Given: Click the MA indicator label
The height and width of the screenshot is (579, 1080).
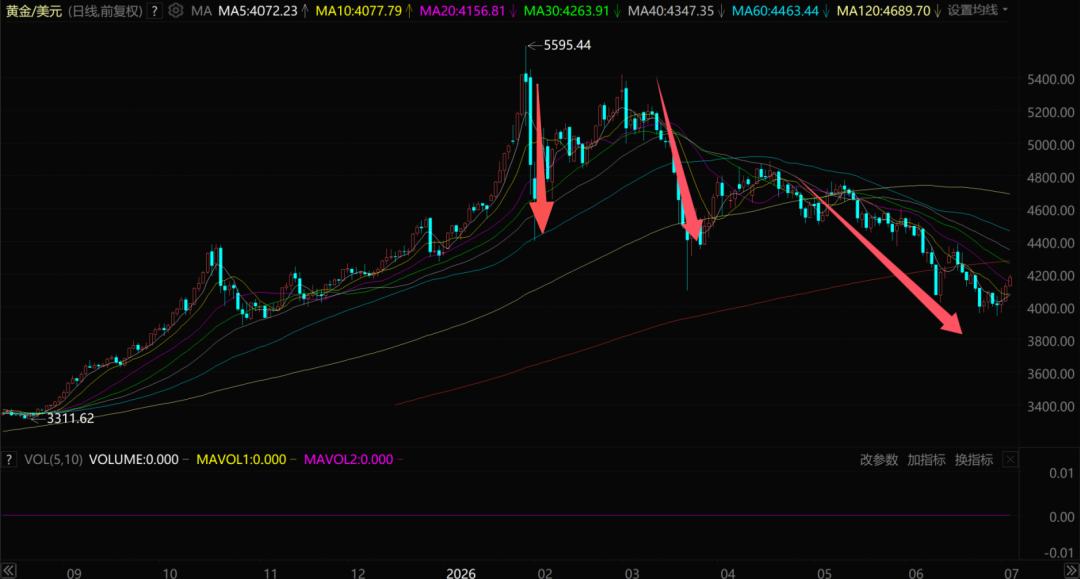Looking at the screenshot, I should tap(201, 11).
